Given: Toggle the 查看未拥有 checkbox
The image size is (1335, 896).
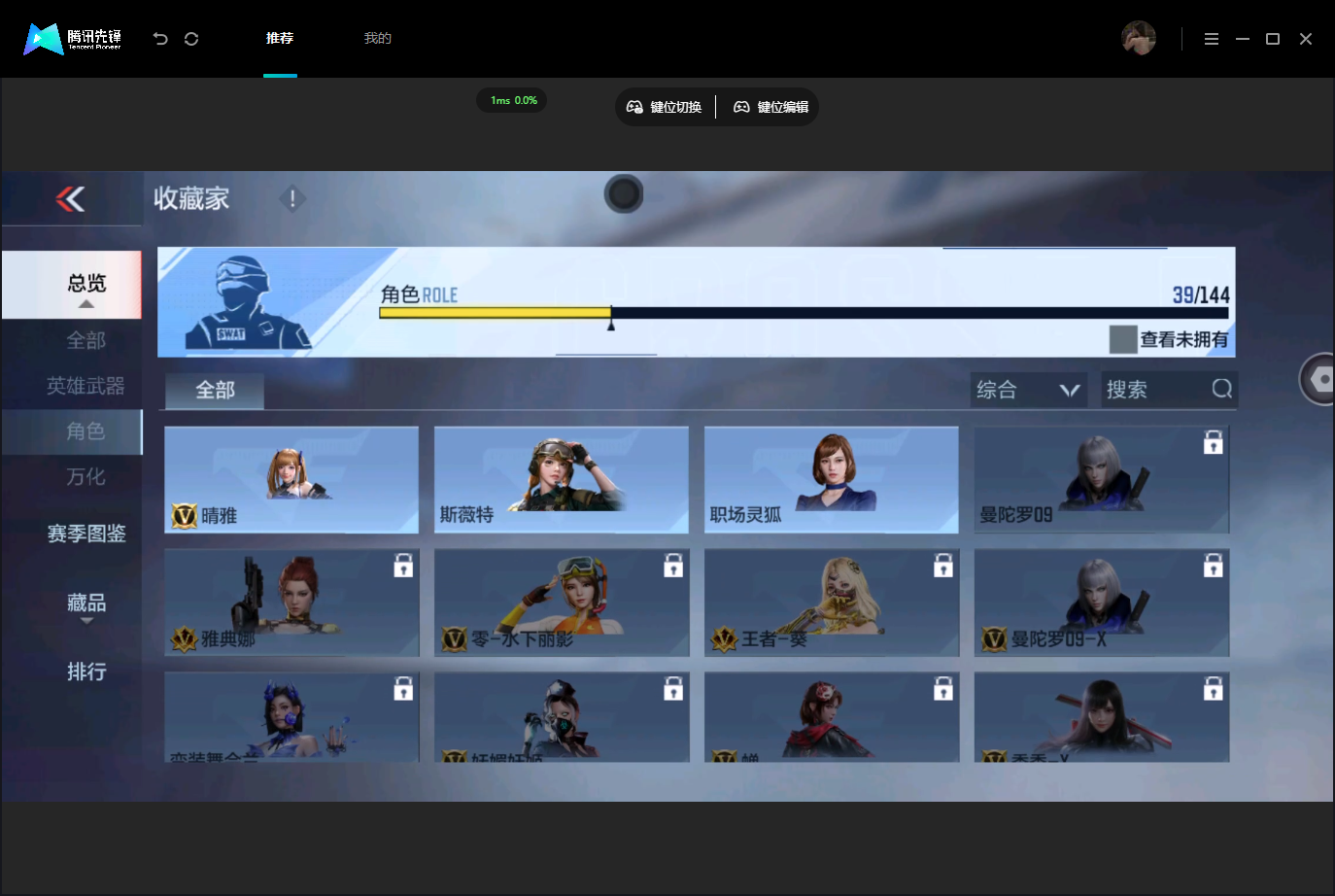Looking at the screenshot, I should (x=1123, y=339).
